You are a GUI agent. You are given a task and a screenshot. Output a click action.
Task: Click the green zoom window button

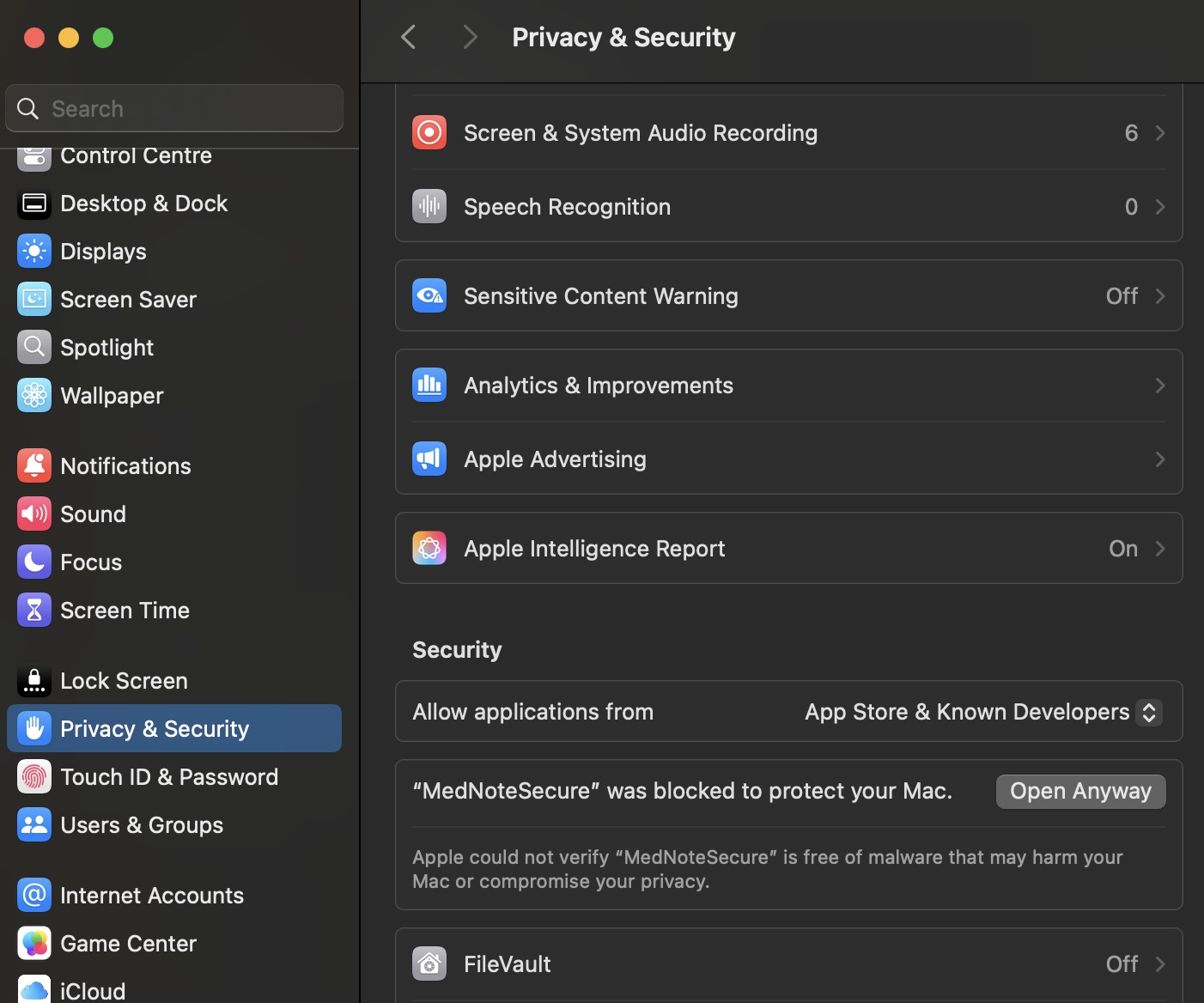pyautogui.click(x=103, y=38)
